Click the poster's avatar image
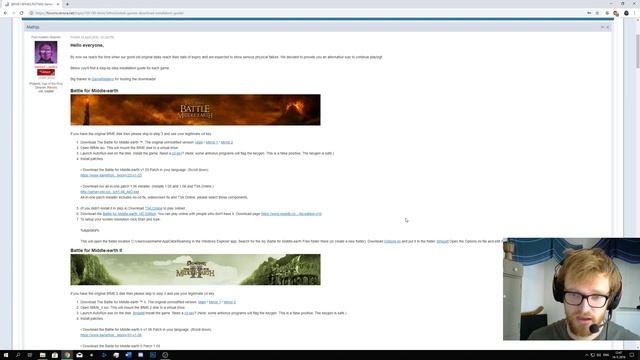The height and width of the screenshot is (360, 640). [46, 52]
